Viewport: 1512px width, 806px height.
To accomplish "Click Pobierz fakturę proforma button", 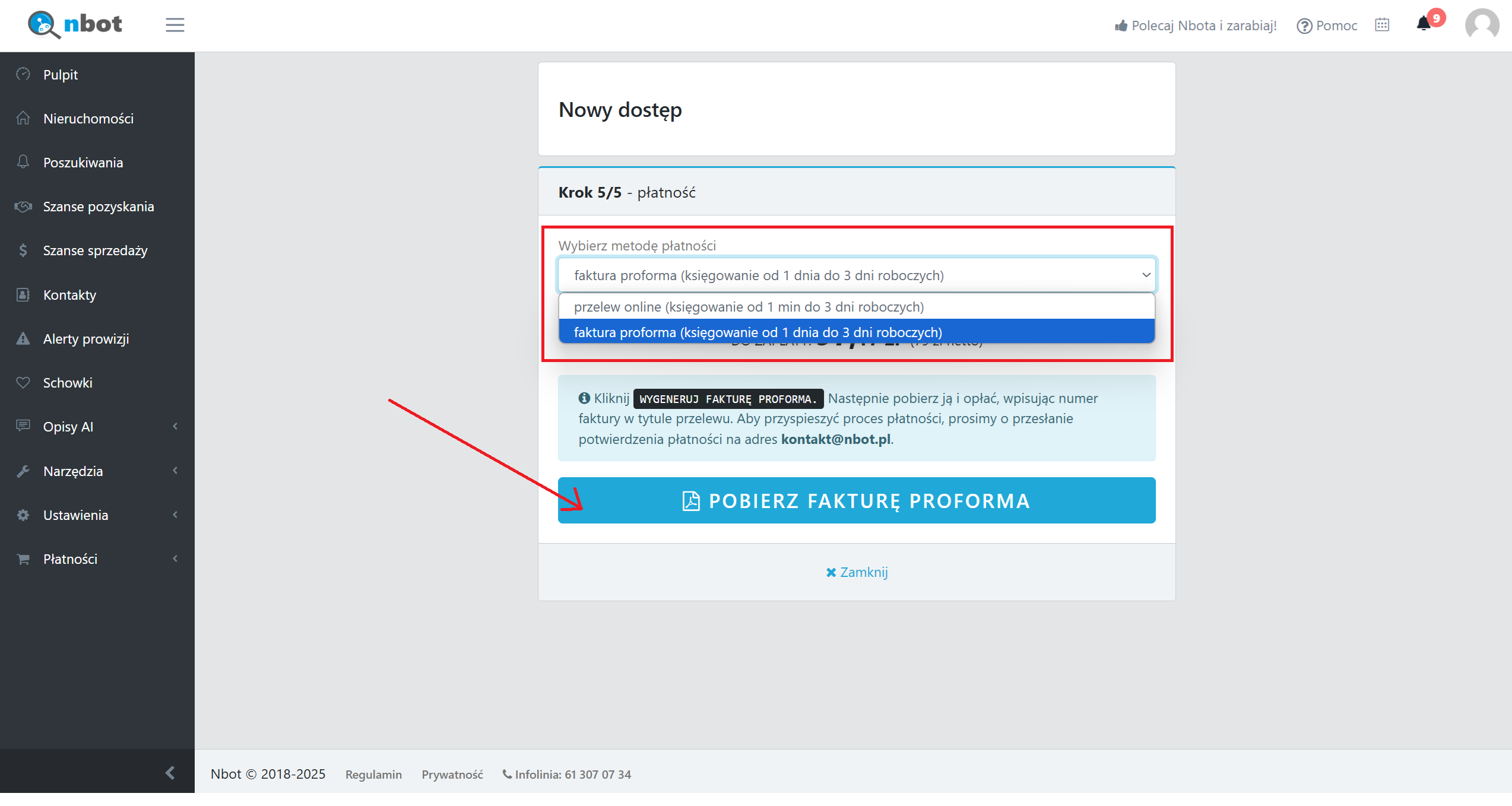I will coord(856,501).
